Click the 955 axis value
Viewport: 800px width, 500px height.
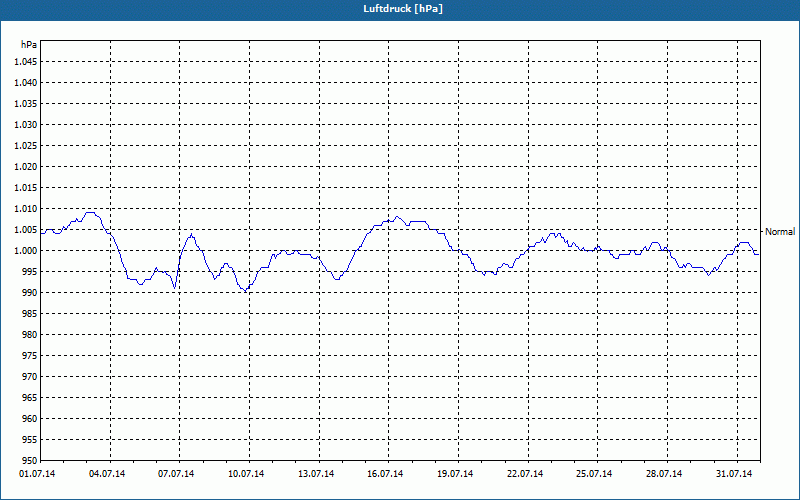(30, 439)
